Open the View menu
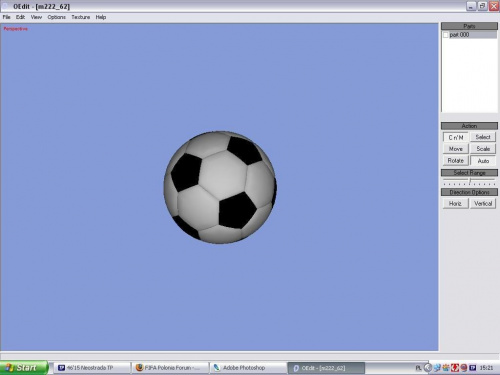This screenshot has width=500, height=375. [36, 17]
